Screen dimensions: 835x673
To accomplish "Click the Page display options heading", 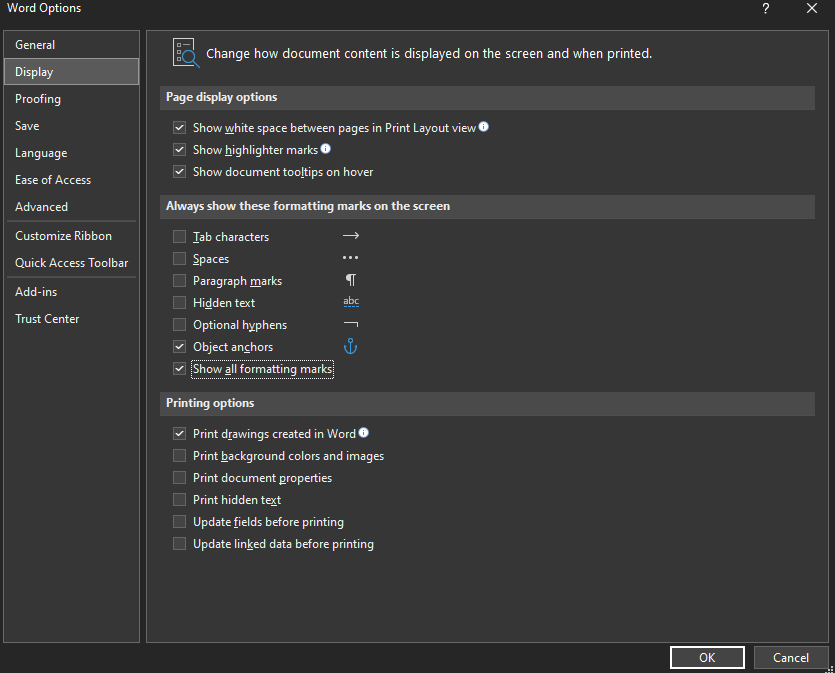I will click(222, 97).
